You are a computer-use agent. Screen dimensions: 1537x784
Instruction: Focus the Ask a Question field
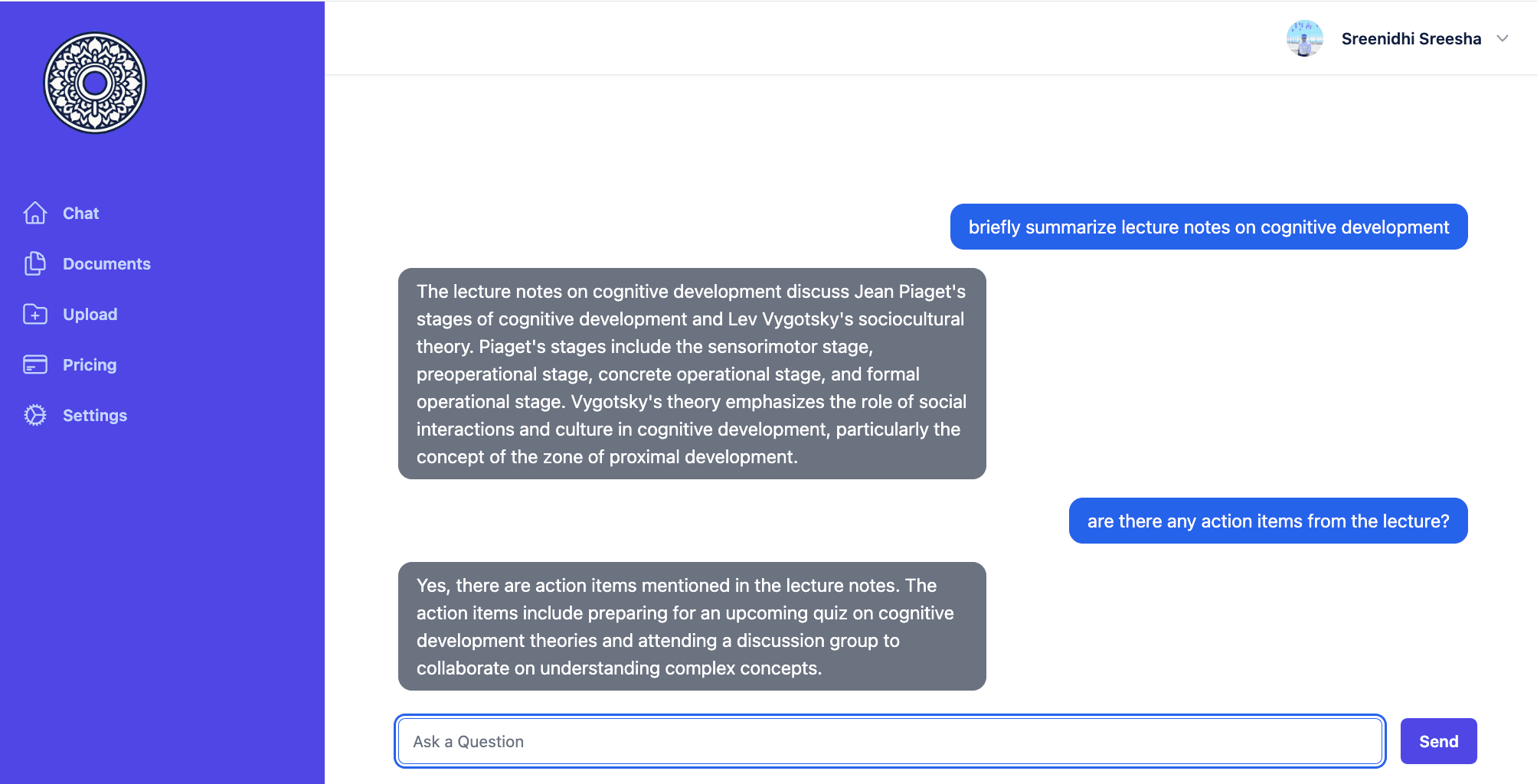click(890, 741)
